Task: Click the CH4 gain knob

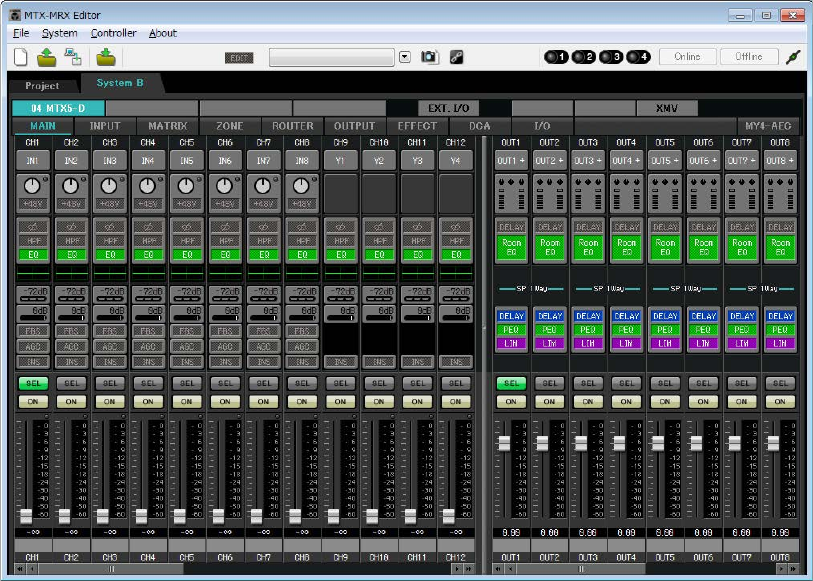Action: pos(147,186)
